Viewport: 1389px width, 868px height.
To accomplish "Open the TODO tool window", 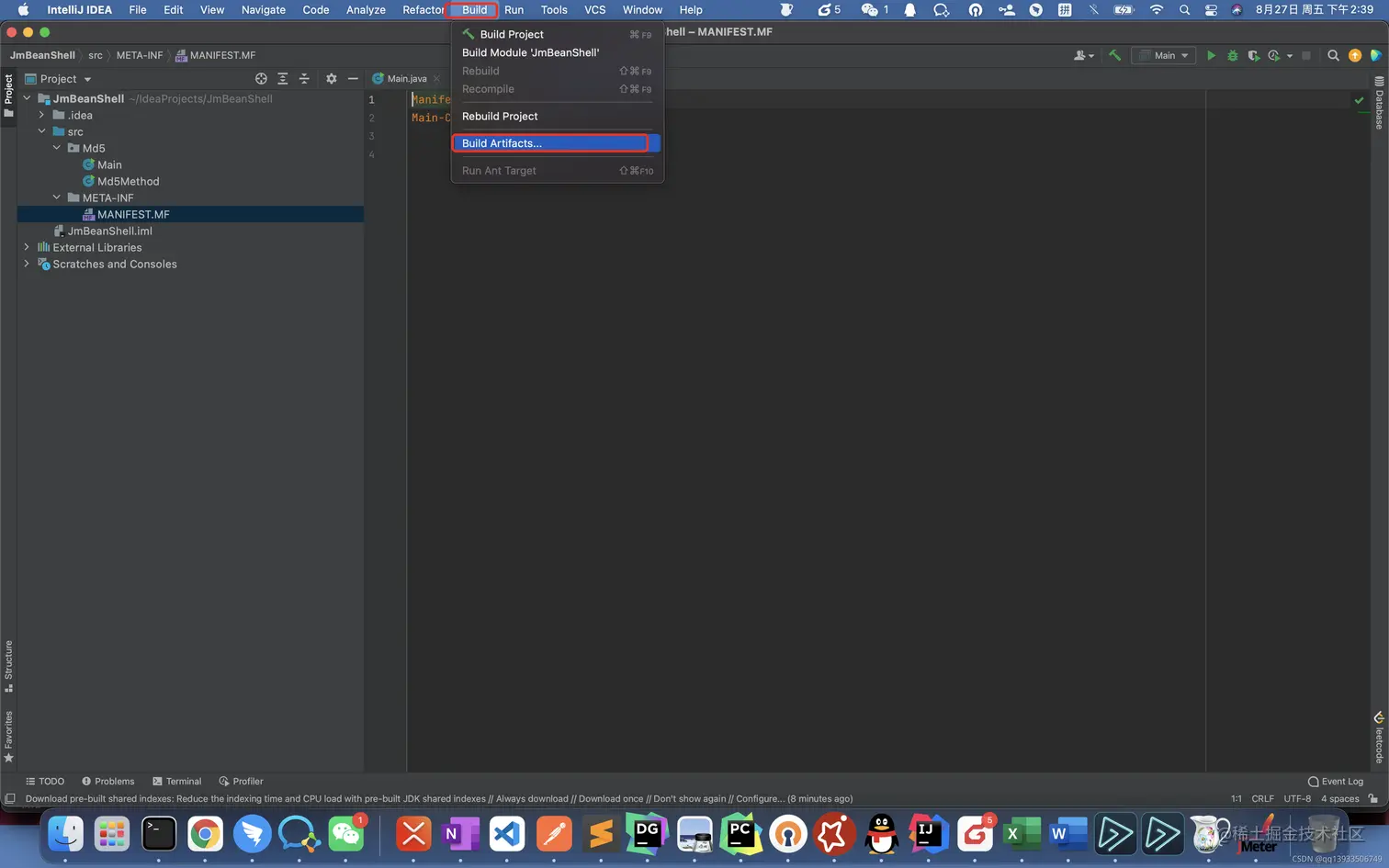I will click(x=45, y=782).
